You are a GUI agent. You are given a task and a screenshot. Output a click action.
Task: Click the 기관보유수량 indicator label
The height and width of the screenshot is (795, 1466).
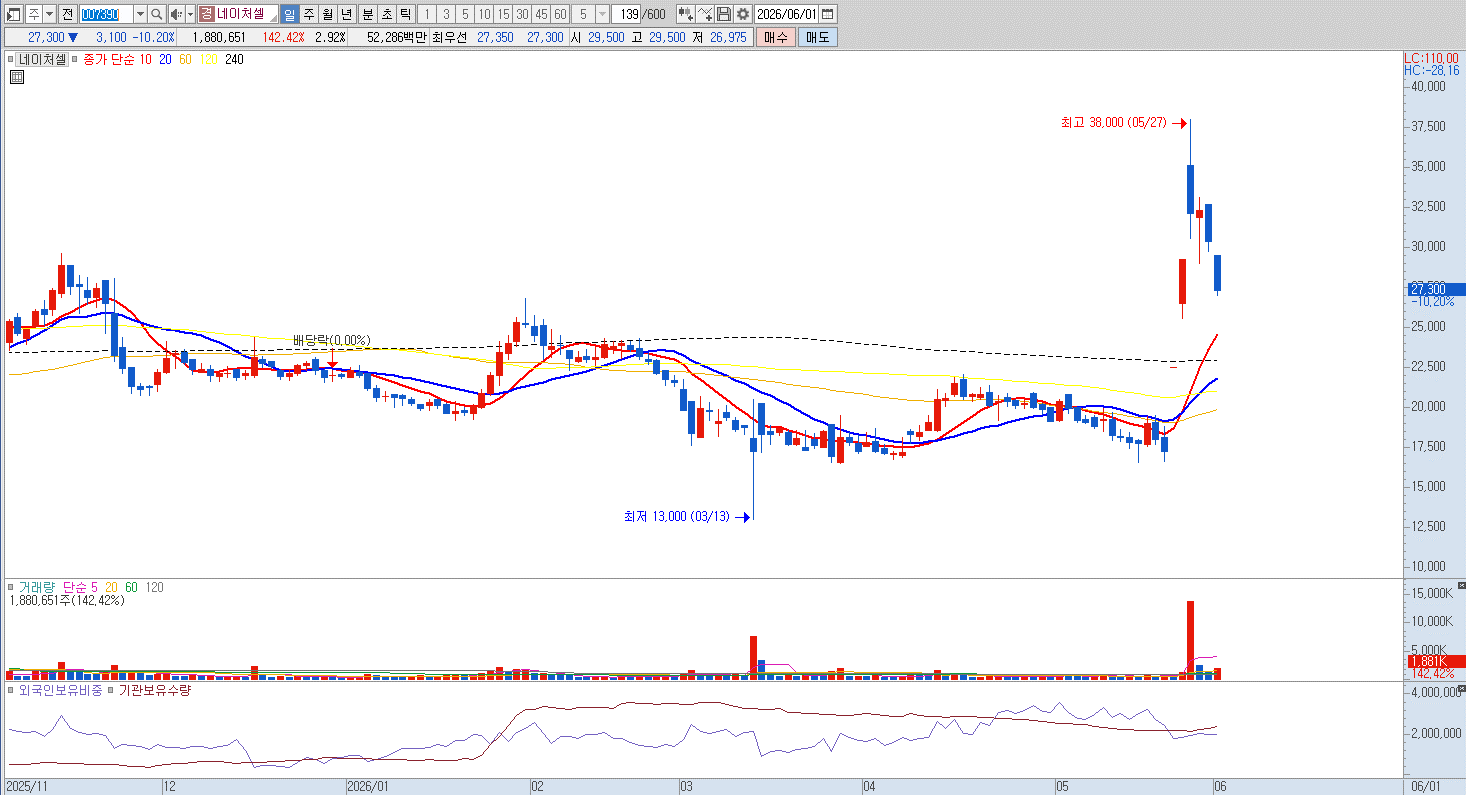pos(155,691)
